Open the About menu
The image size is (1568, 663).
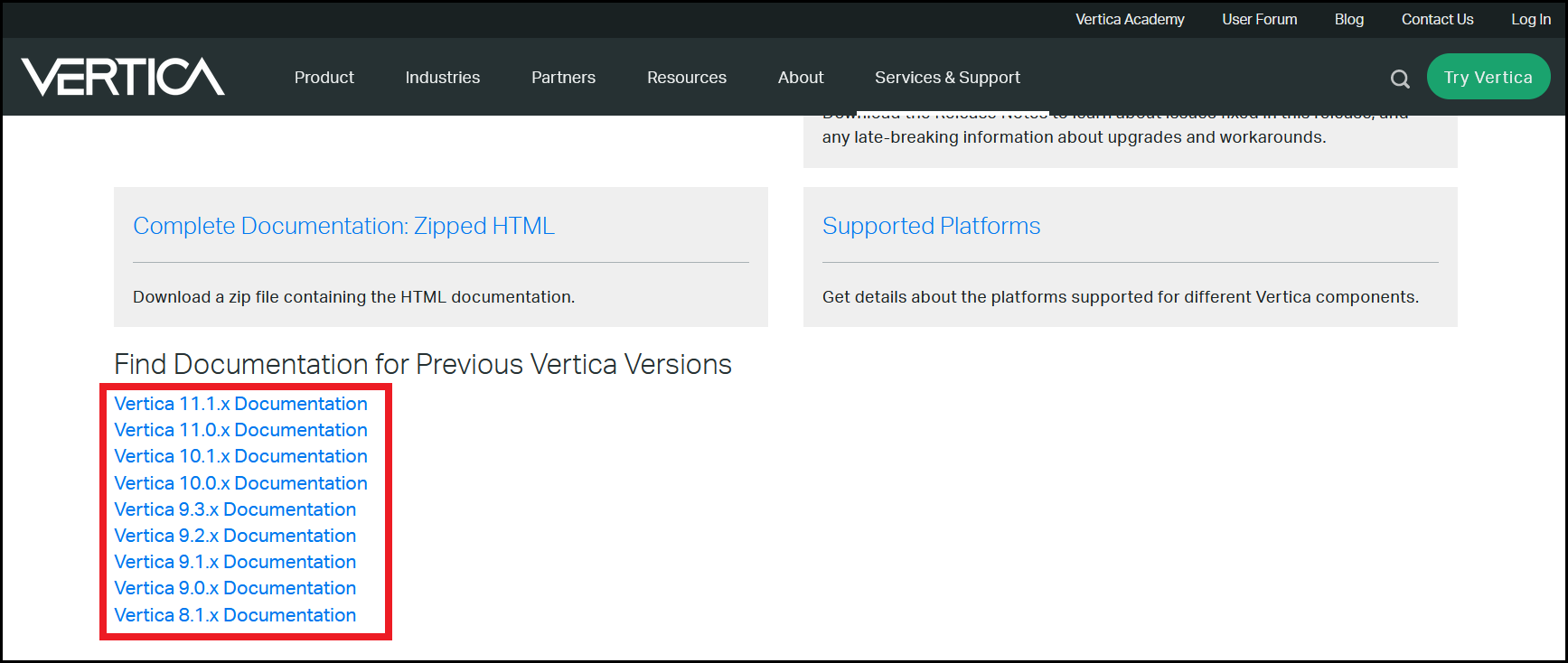[x=801, y=78]
